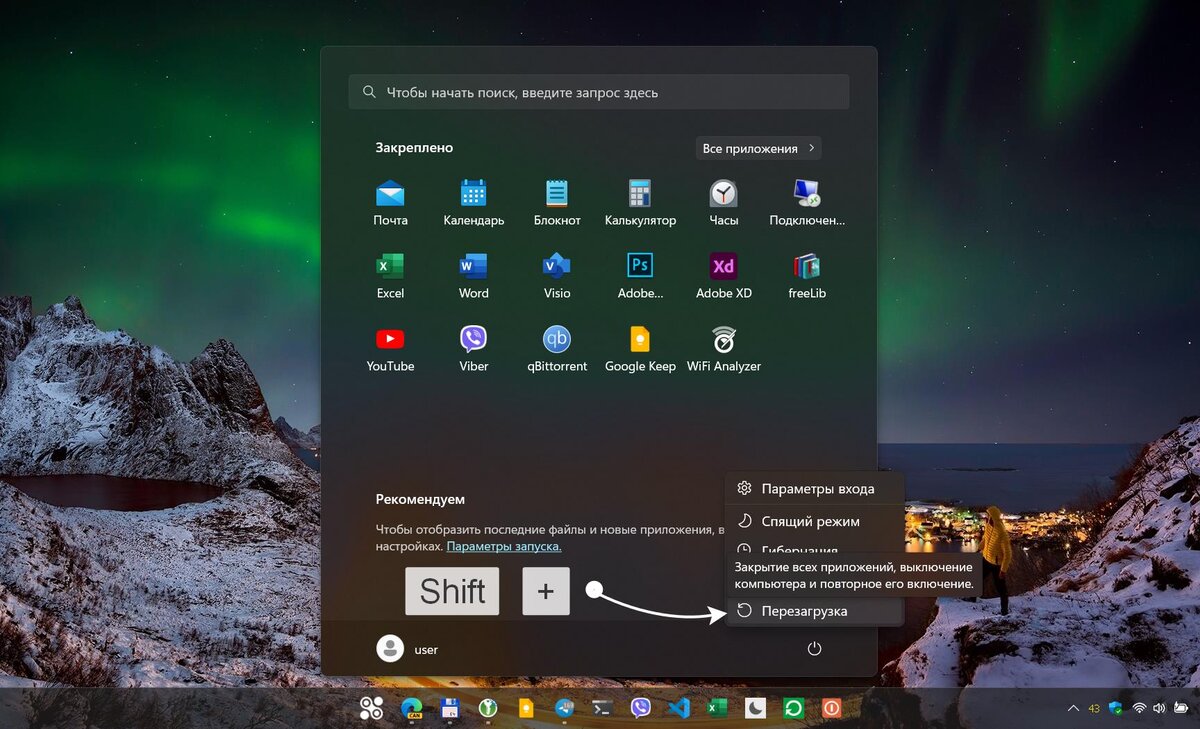
Task: Open the user account profile
Action: (408, 649)
